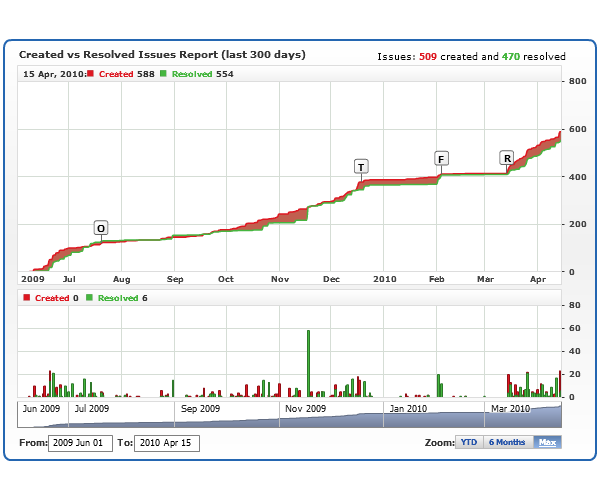Click the To date input field
Viewport: 600px width, 500px height.
tap(167, 443)
